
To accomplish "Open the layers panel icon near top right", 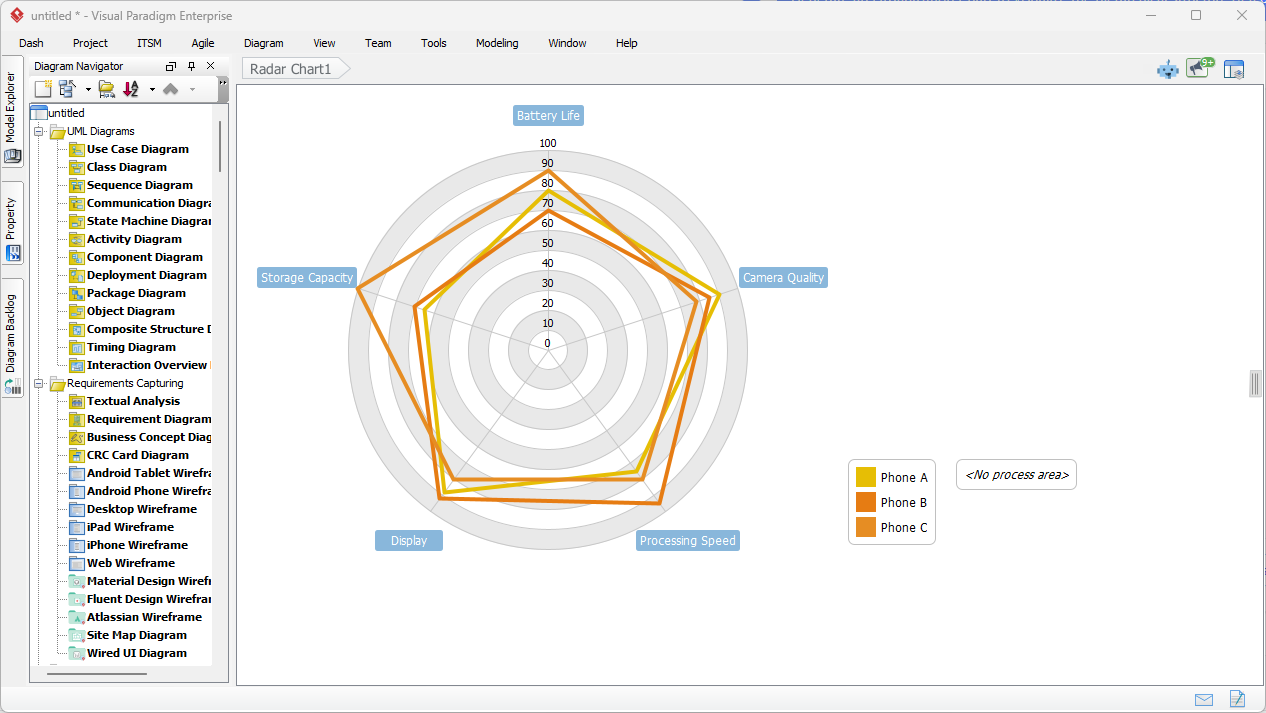I will (1233, 69).
